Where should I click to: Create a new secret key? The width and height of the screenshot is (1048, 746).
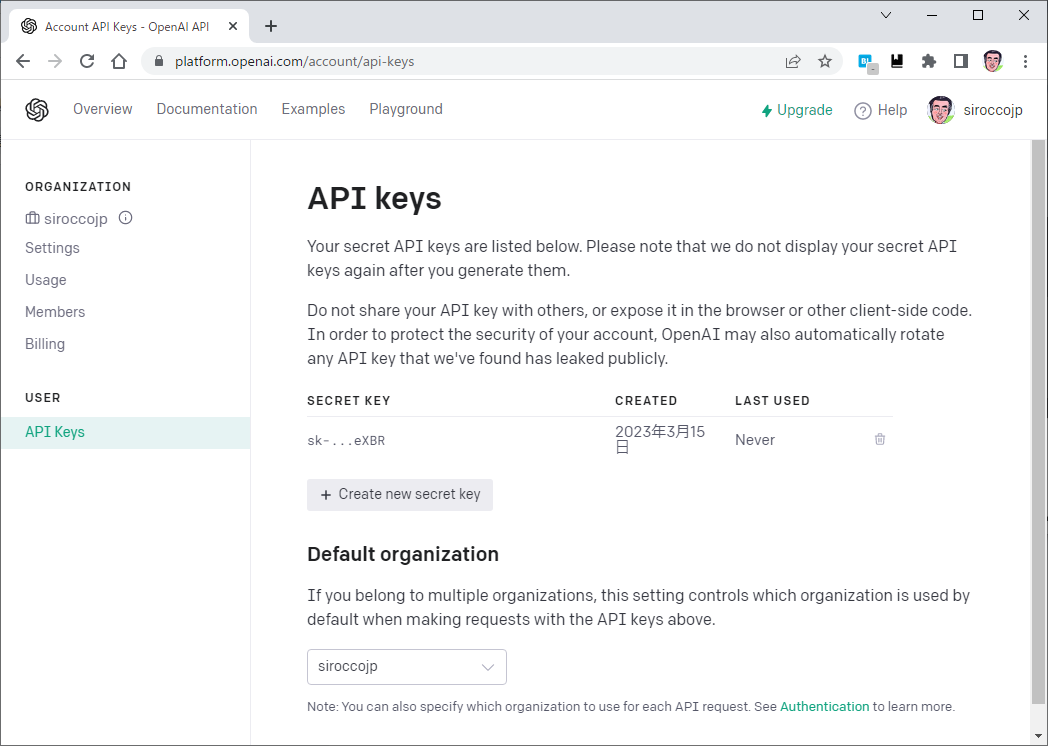400,495
